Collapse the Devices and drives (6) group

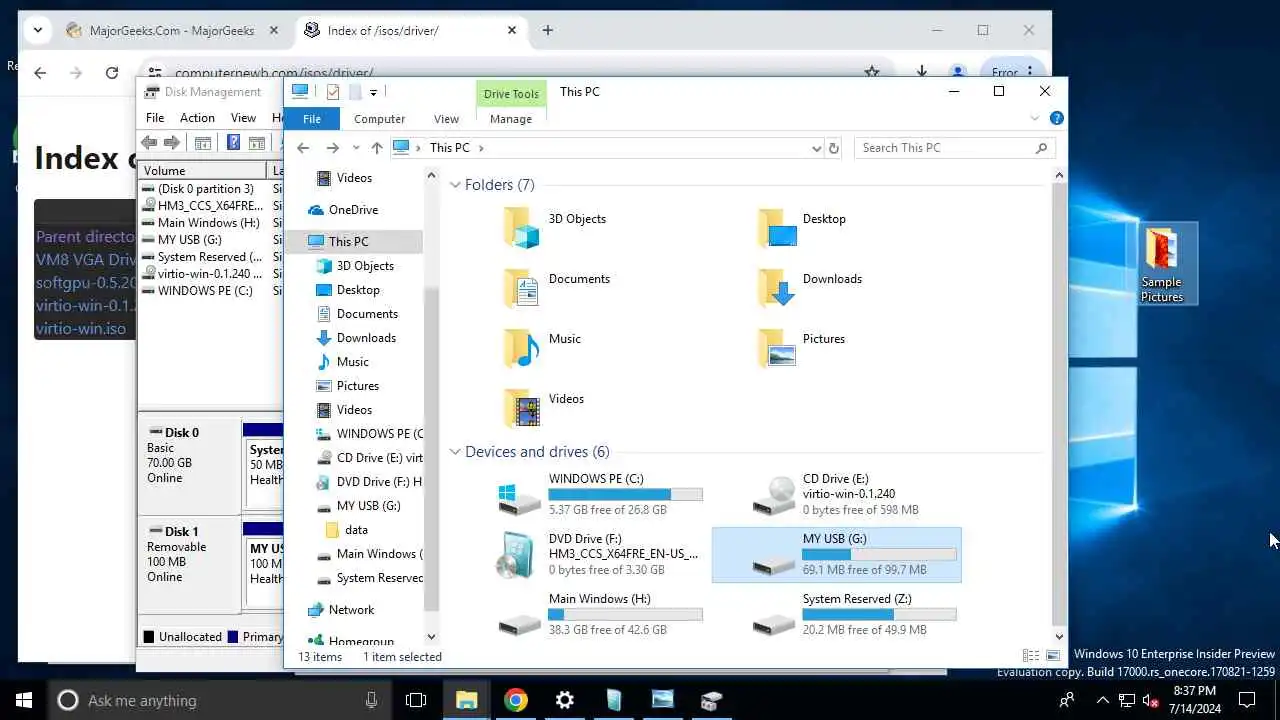coord(455,452)
